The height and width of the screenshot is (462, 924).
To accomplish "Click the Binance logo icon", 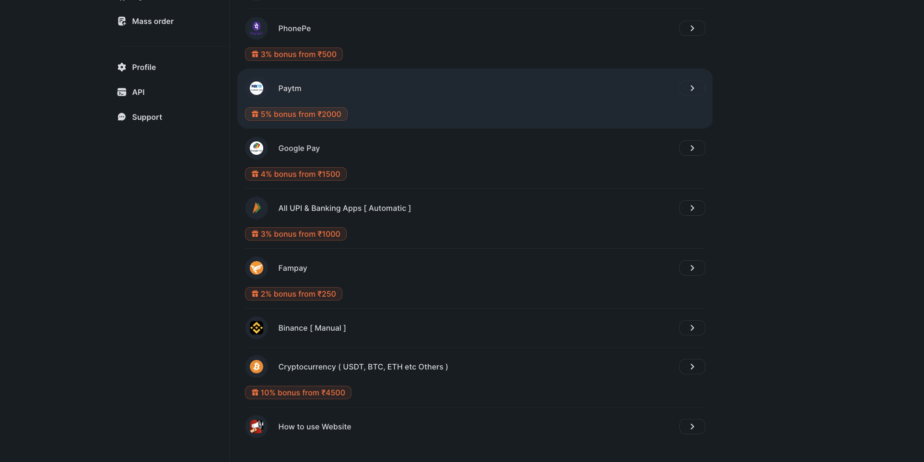I will click(x=256, y=327).
